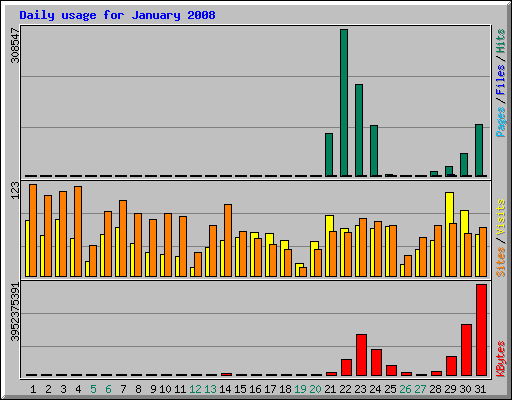This screenshot has height=400, width=512.
Task: Click the red KBytes bar for day 23
Action: 361,355
